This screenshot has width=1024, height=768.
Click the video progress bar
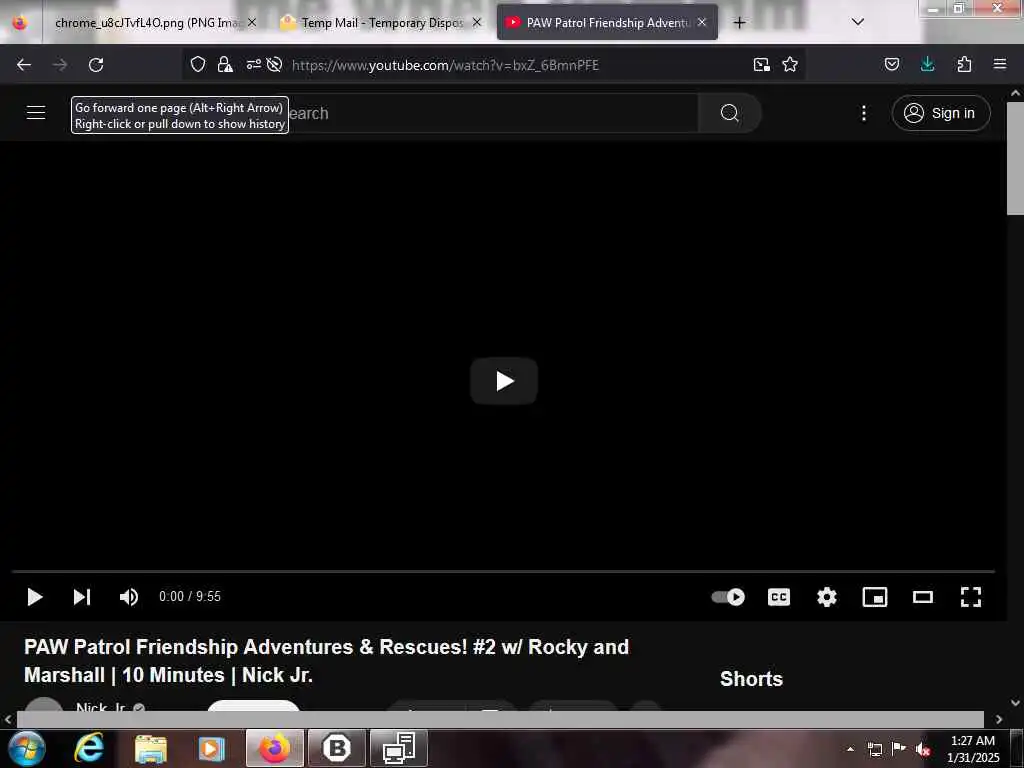click(x=503, y=571)
